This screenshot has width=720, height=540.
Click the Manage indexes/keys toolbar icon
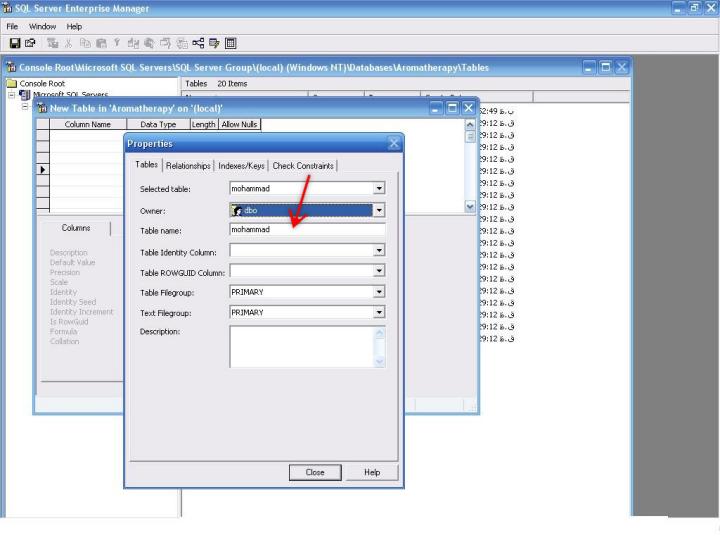pos(214,43)
